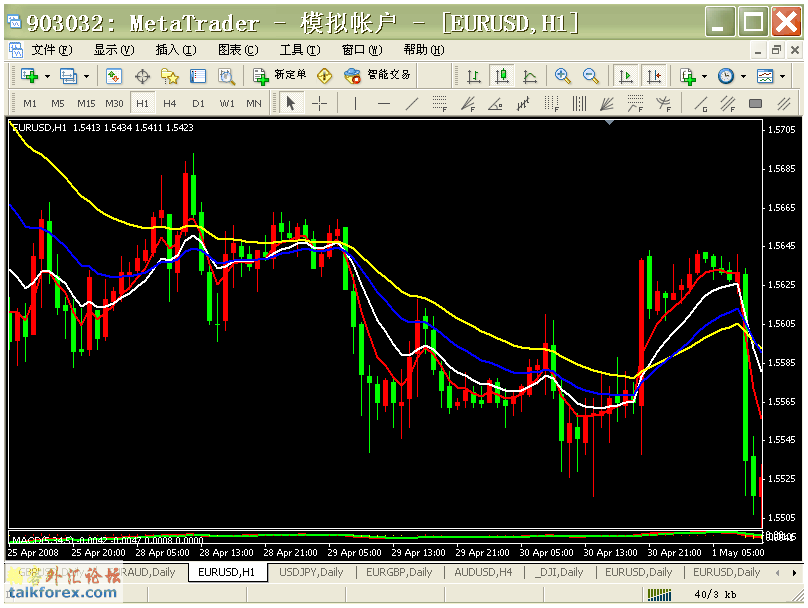The height and width of the screenshot is (608, 808).
Task: Open the Navigator folder-star icon
Action: point(170,76)
